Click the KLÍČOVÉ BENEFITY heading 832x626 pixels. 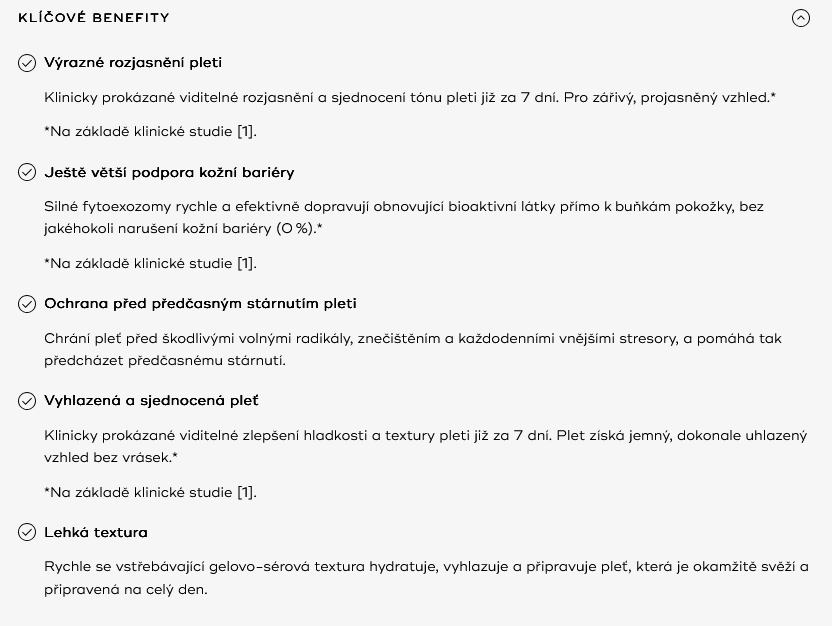(94, 18)
